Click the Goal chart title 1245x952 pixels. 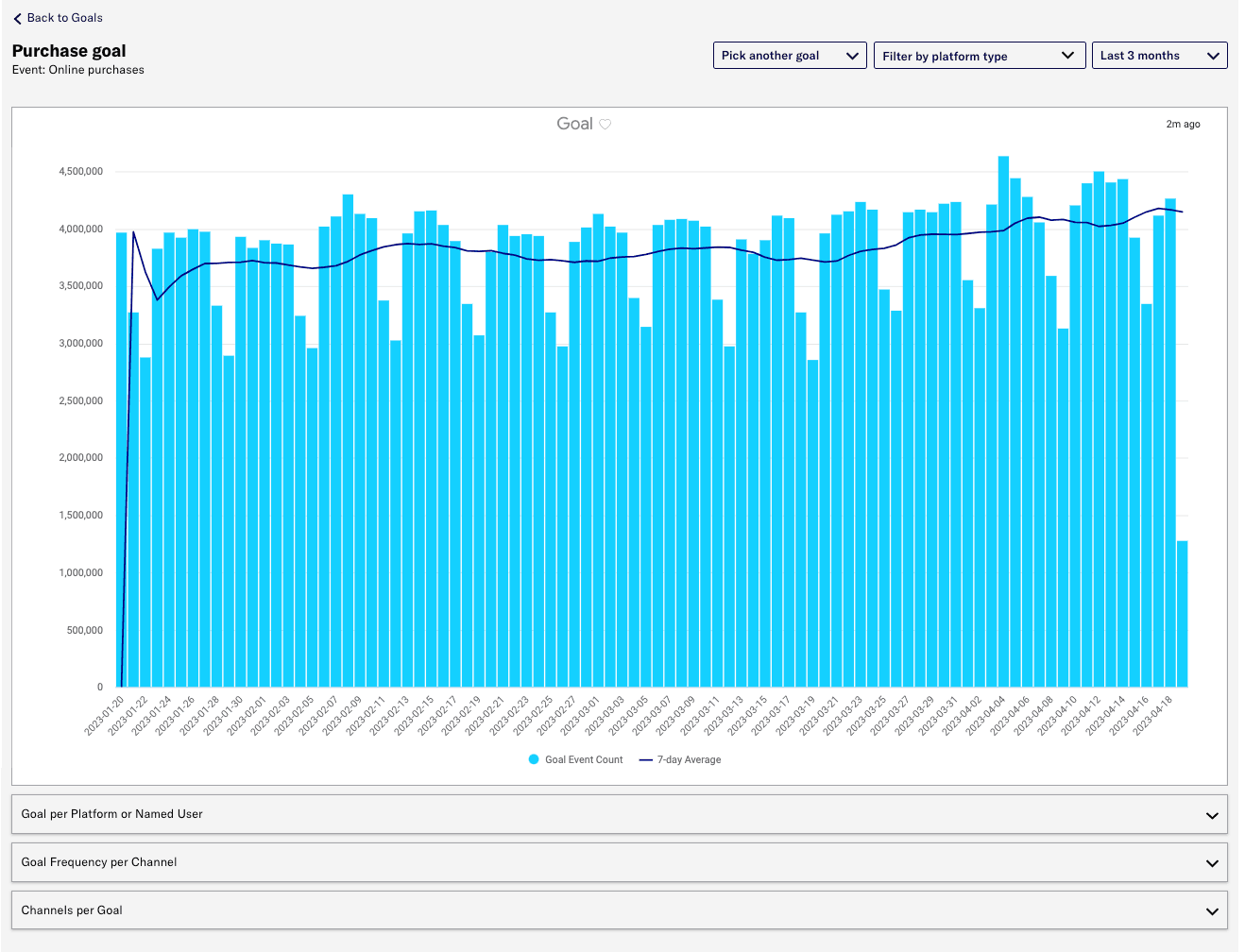pyautogui.click(x=574, y=124)
